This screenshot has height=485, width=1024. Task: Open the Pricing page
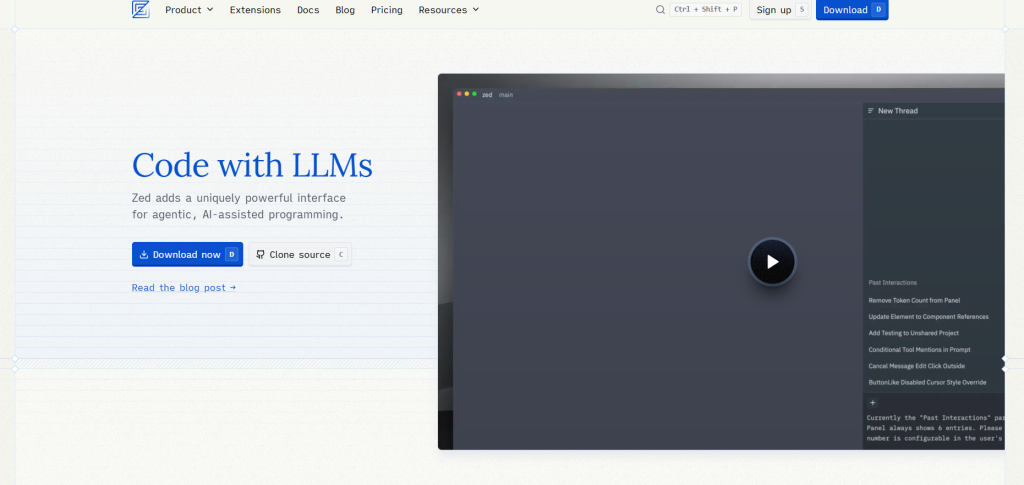tap(386, 10)
